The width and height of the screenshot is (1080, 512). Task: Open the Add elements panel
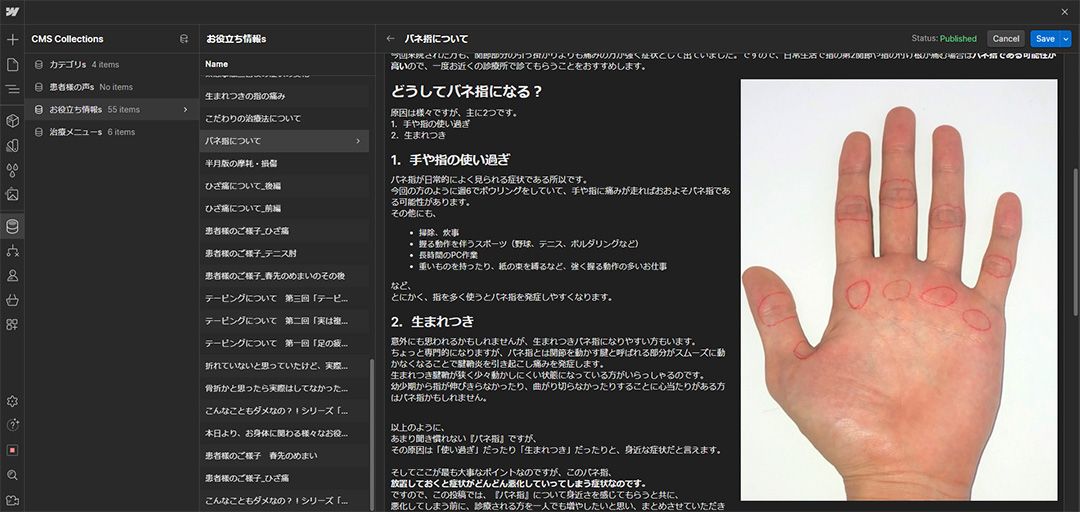[12, 40]
